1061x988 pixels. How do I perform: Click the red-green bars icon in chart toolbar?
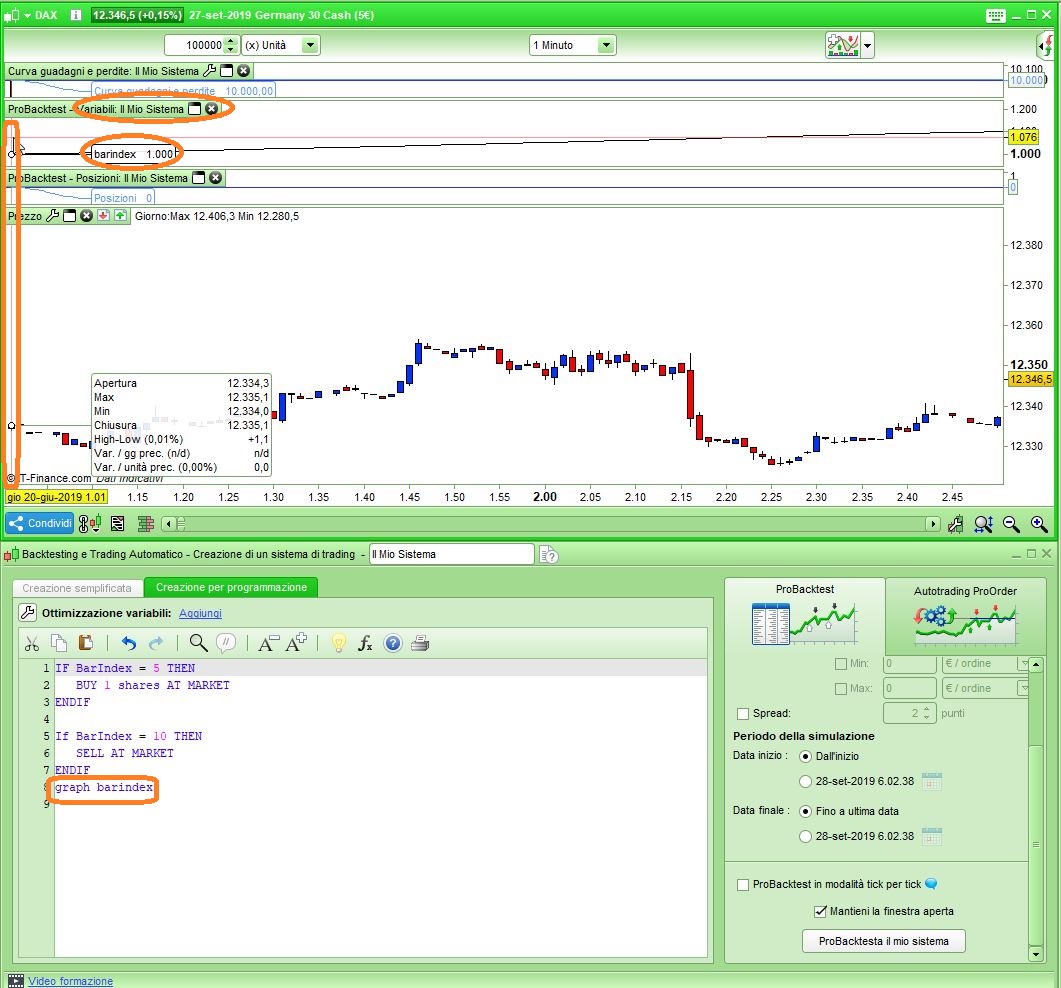pyautogui.click(x=145, y=523)
